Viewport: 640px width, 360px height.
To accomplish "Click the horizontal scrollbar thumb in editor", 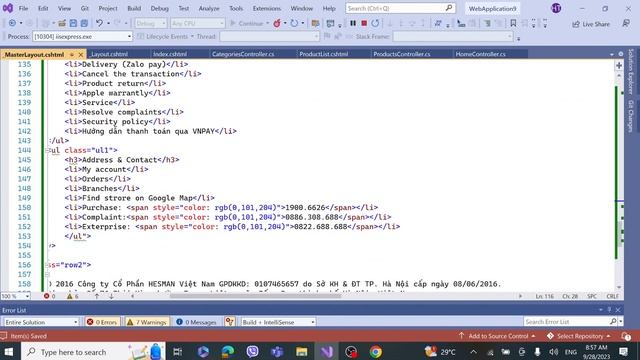I will coord(255,296).
